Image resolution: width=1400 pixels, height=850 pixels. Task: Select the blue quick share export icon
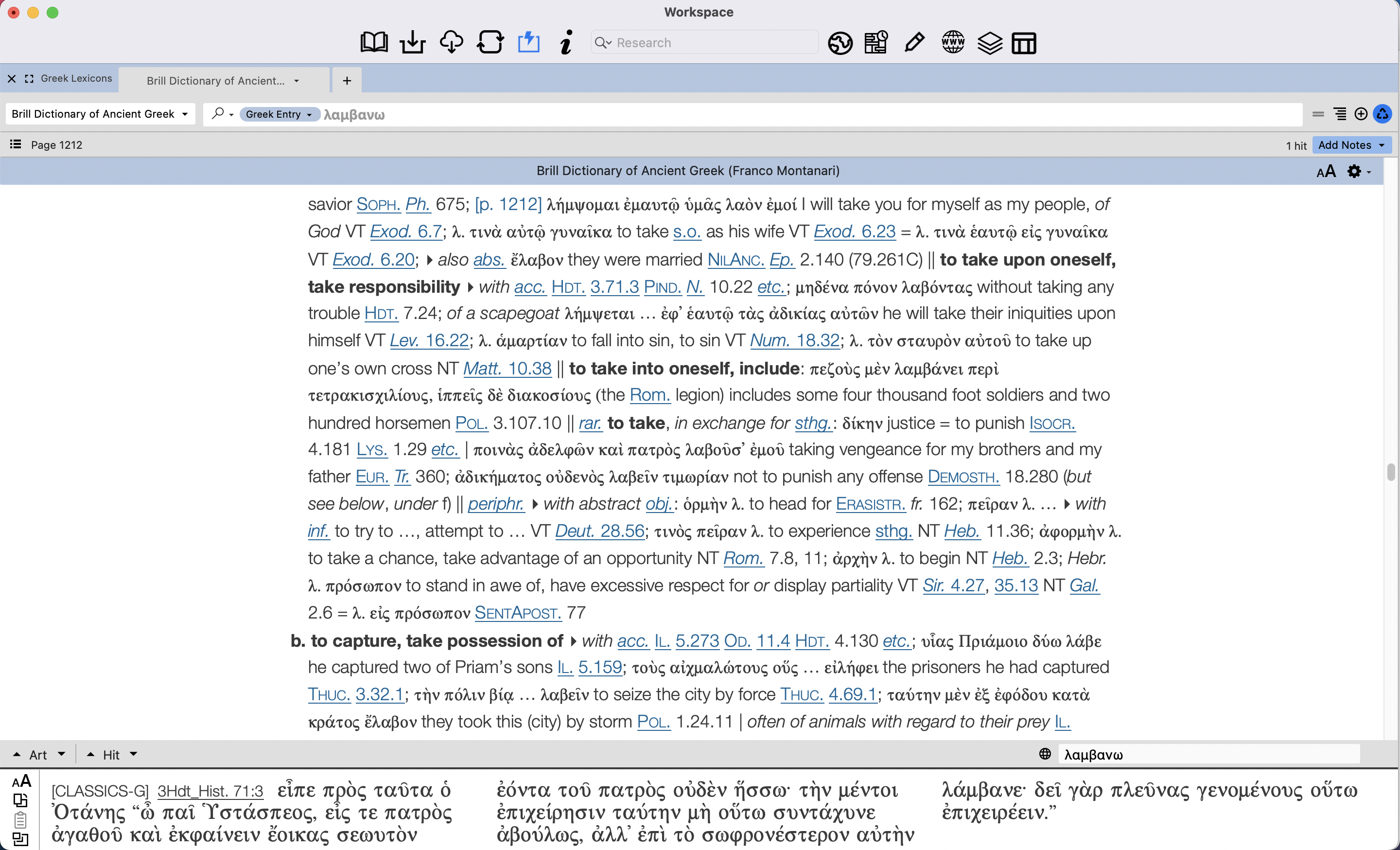coord(528,42)
